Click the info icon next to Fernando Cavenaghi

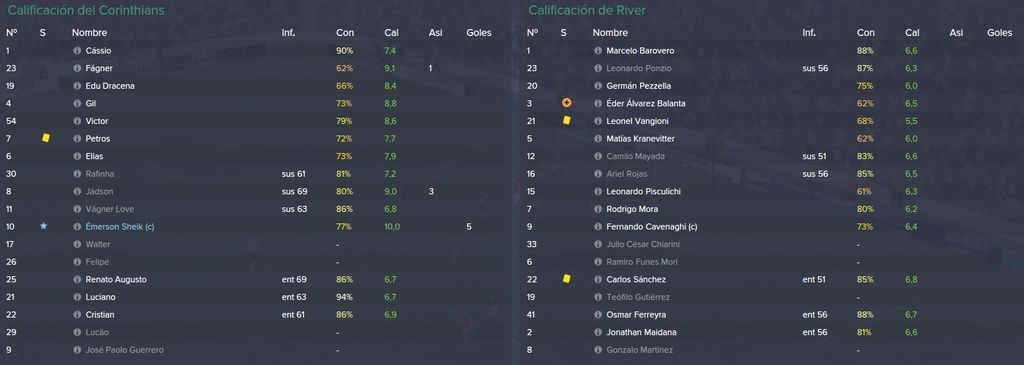pos(598,227)
